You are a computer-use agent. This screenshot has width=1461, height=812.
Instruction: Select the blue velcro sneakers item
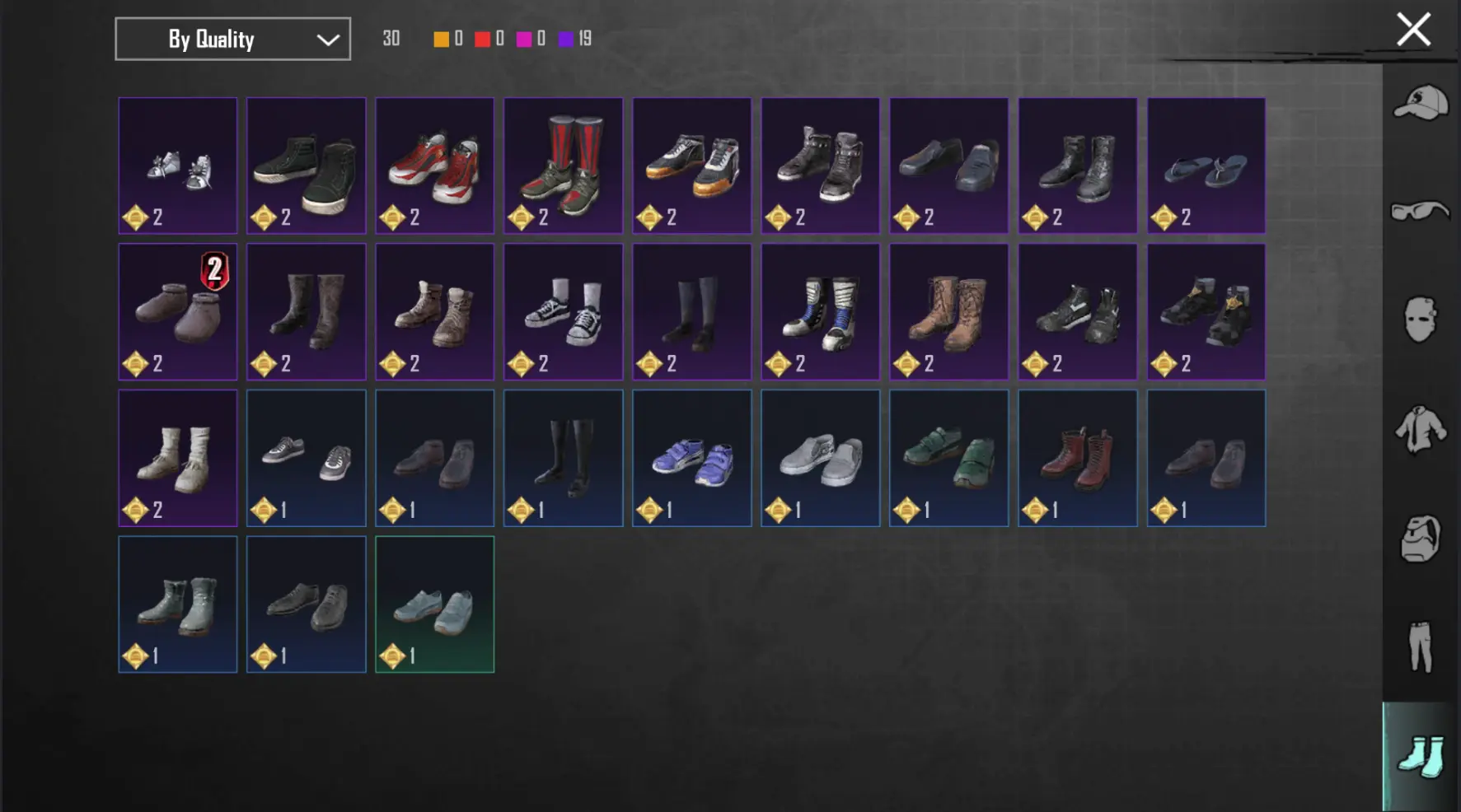tap(692, 458)
